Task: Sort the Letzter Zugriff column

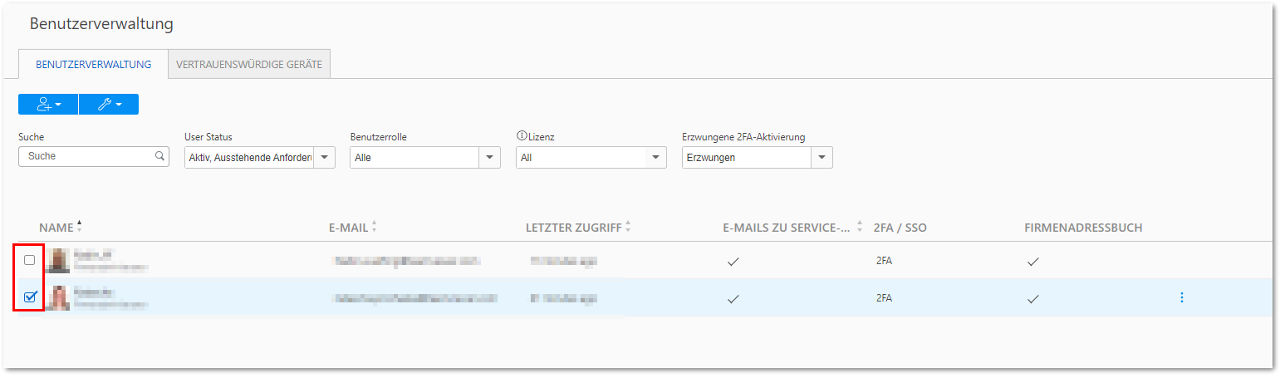Action: pyautogui.click(x=628, y=227)
